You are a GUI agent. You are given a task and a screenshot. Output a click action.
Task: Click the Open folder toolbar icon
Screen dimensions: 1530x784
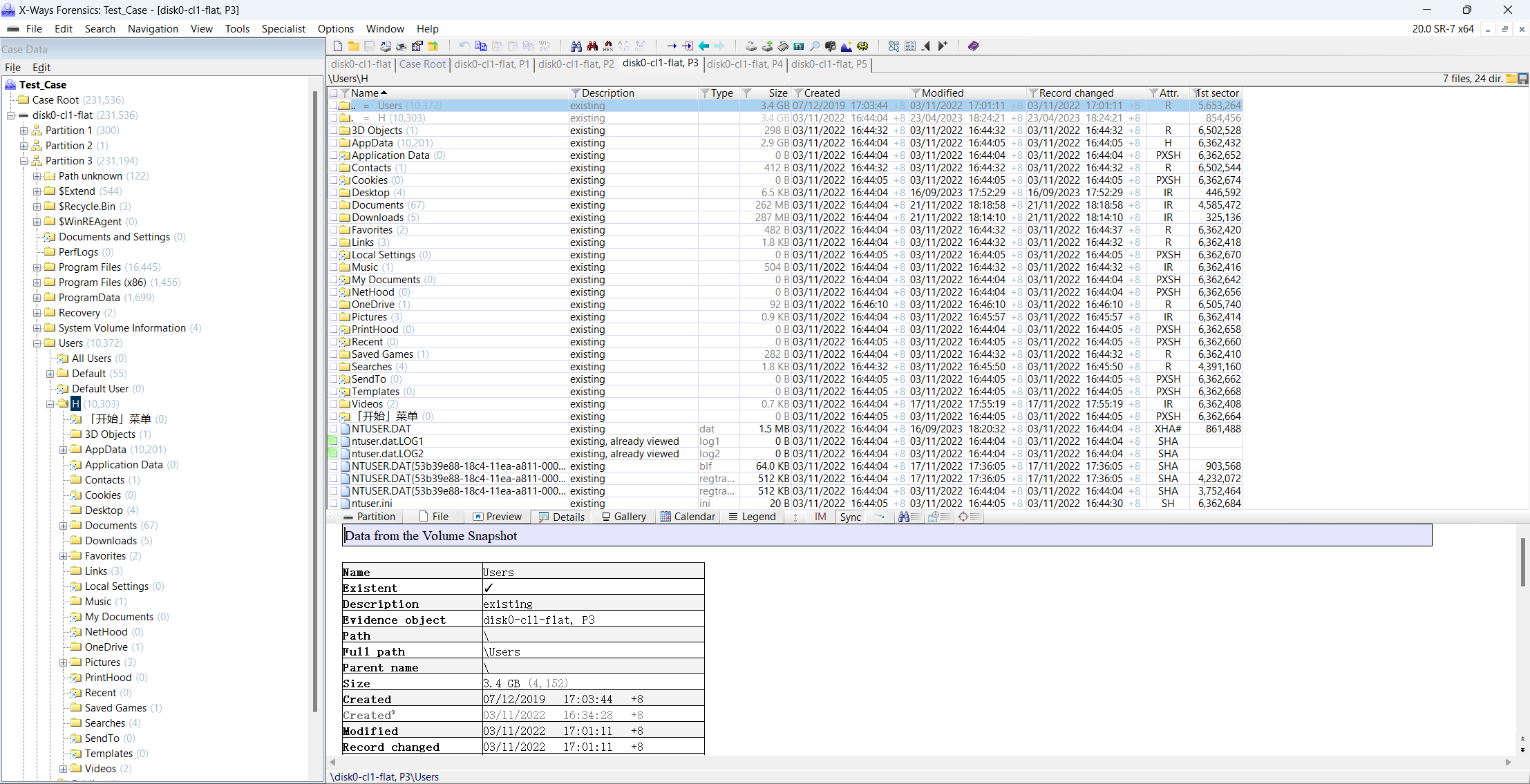point(353,46)
